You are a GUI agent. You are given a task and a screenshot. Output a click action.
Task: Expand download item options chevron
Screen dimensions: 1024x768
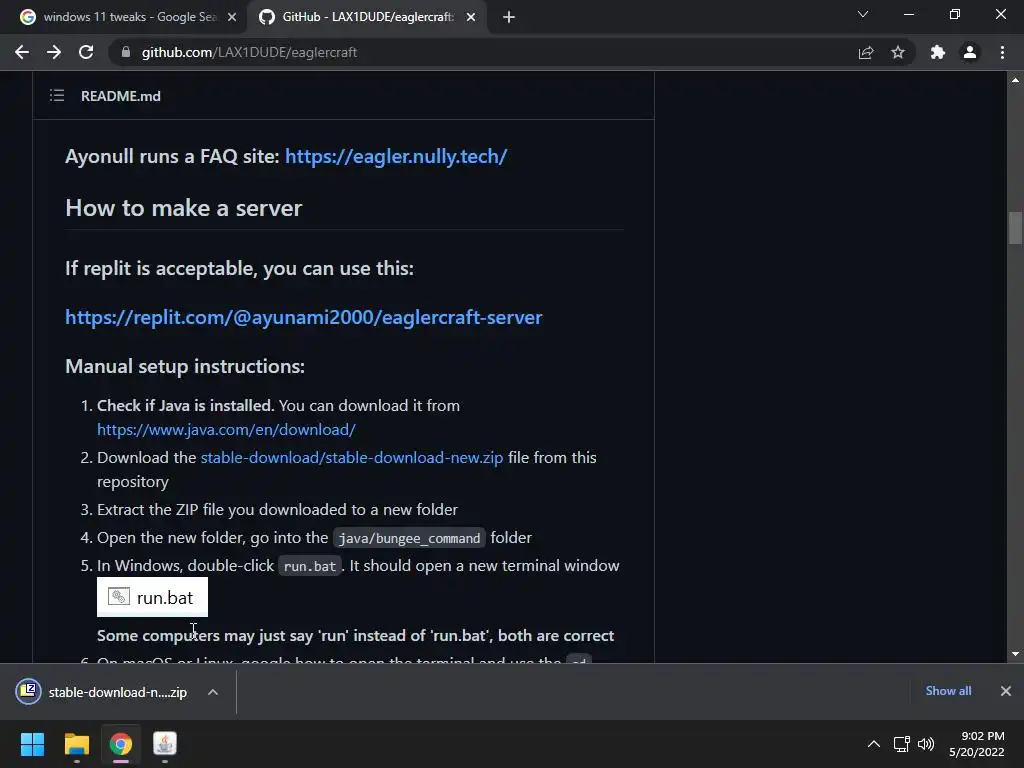pos(213,692)
